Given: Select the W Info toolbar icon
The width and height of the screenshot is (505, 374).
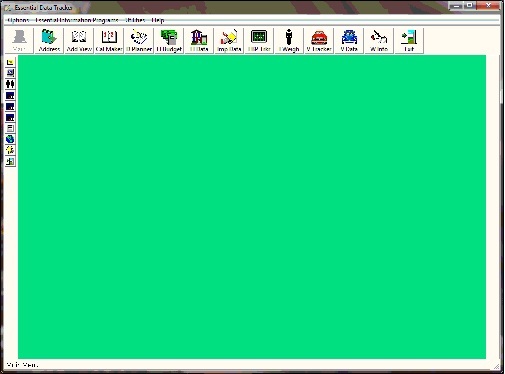Looking at the screenshot, I should [x=379, y=40].
